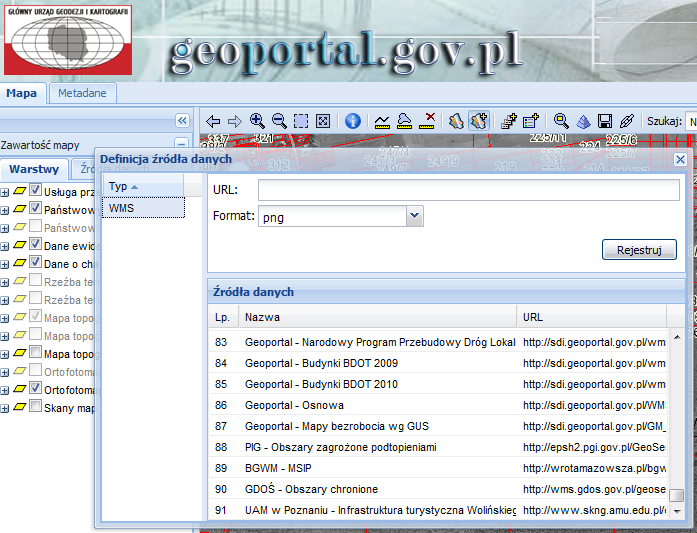Collapse the left panel with double-arrow icon
This screenshot has height=533, width=697.
(182, 120)
